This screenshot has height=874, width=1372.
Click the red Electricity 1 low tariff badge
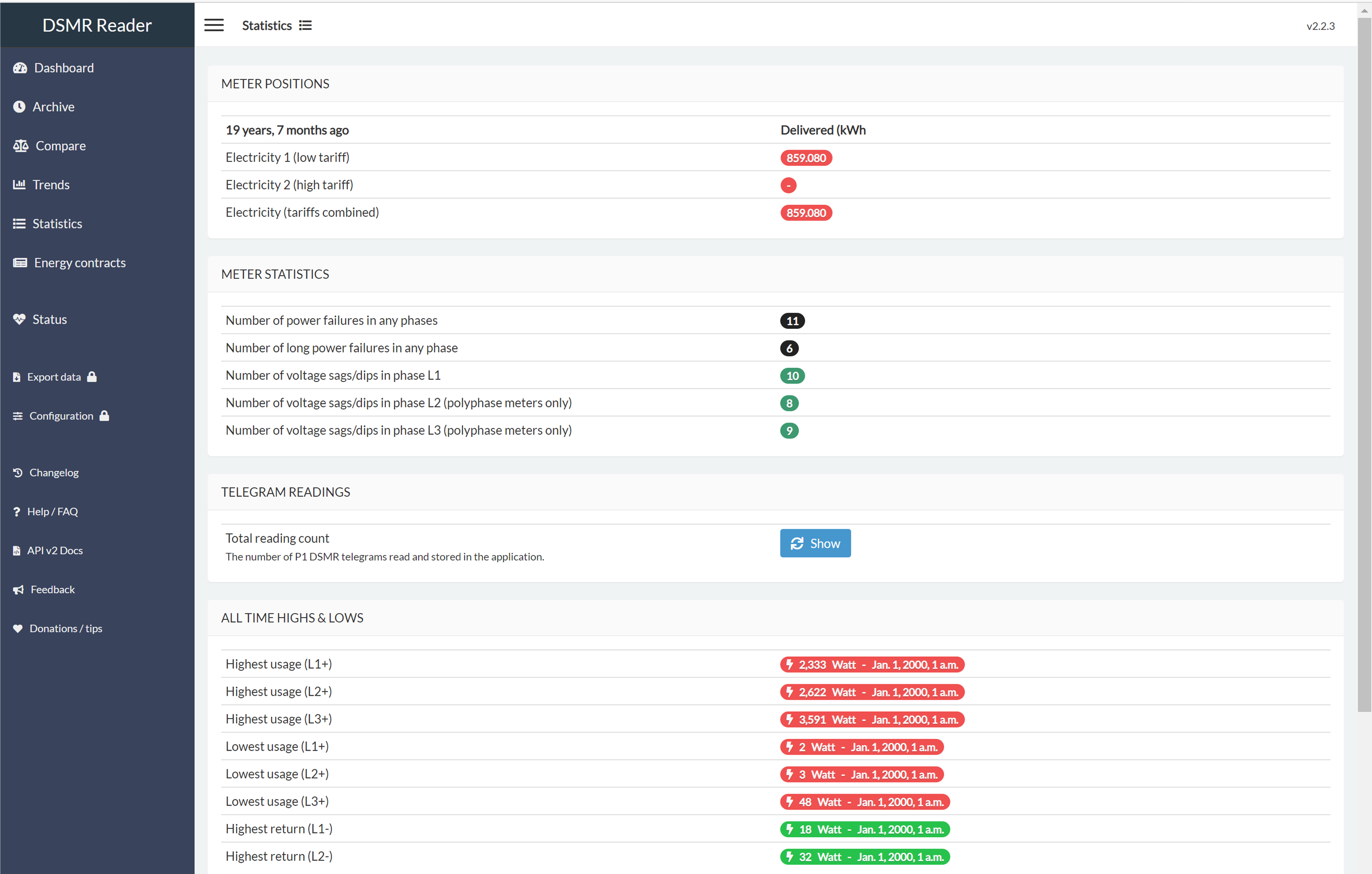coord(806,157)
